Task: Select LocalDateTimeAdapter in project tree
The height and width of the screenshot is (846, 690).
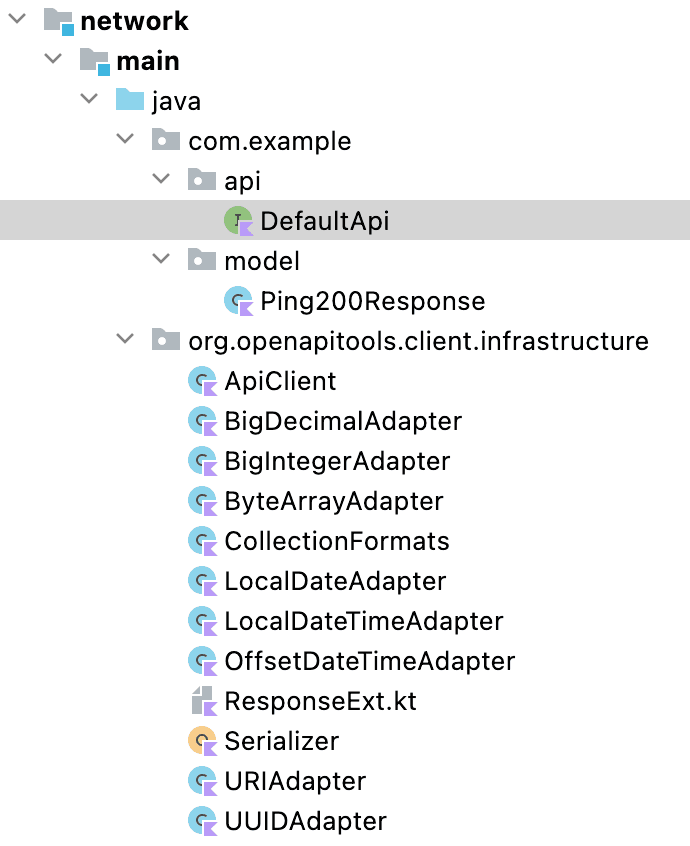Action: tap(363, 621)
